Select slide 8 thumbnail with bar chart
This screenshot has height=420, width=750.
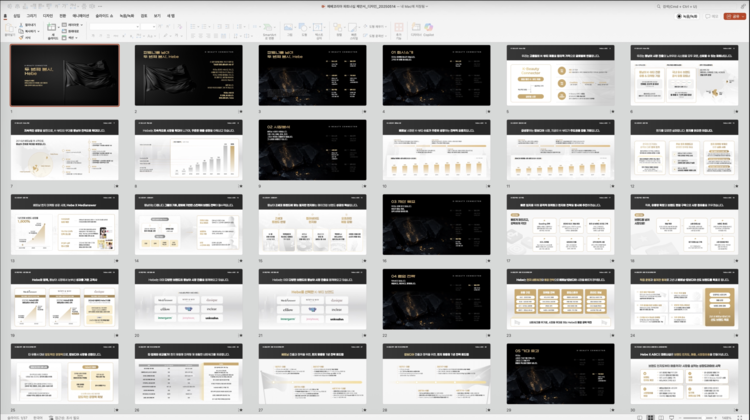[188, 150]
